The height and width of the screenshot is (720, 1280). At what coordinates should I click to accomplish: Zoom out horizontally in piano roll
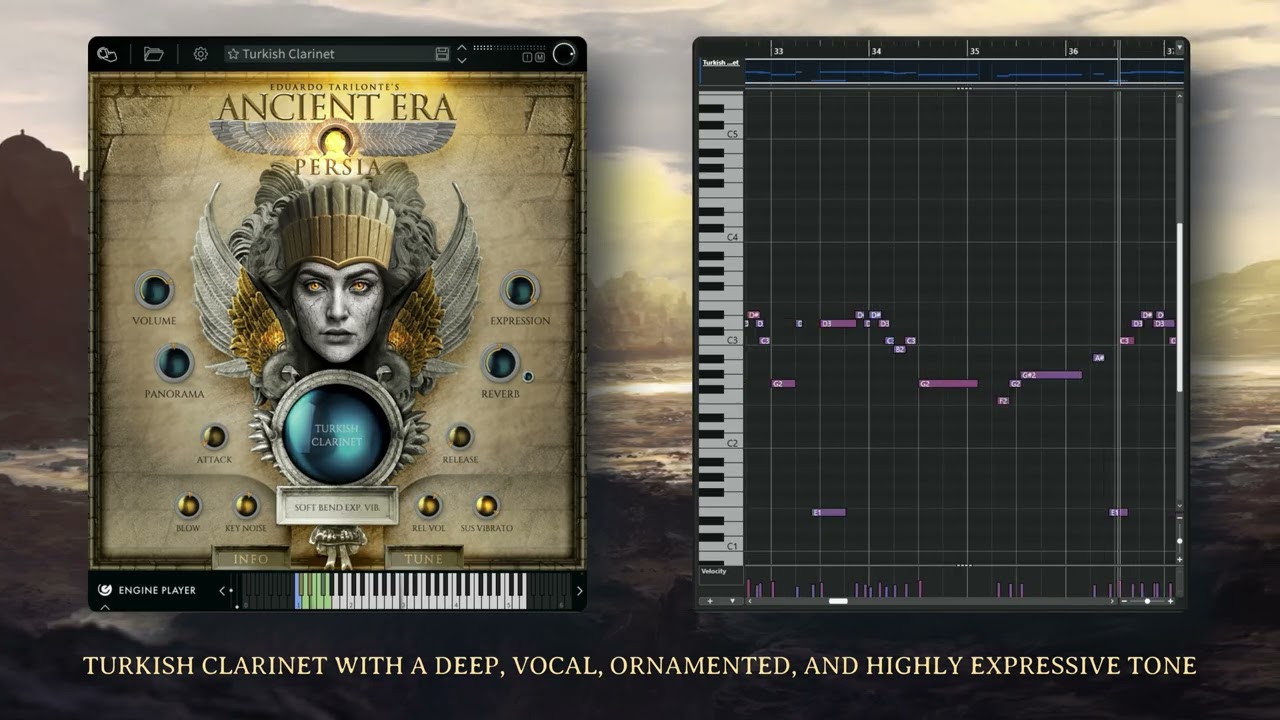pos(1124,601)
